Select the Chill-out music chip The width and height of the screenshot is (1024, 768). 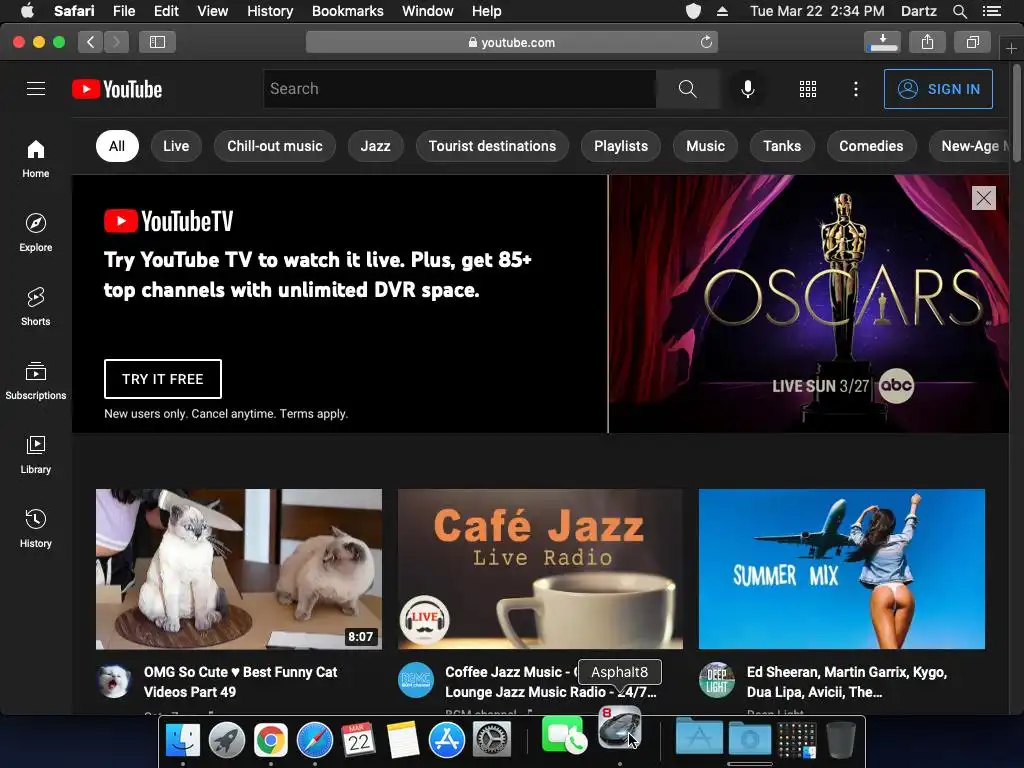pyautogui.click(x=275, y=146)
